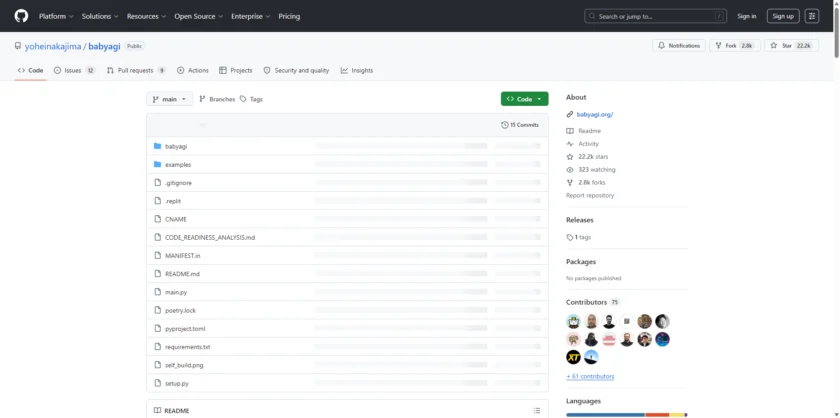Click the languages color bar
Screen dimensions: 840x418
point(626,414)
